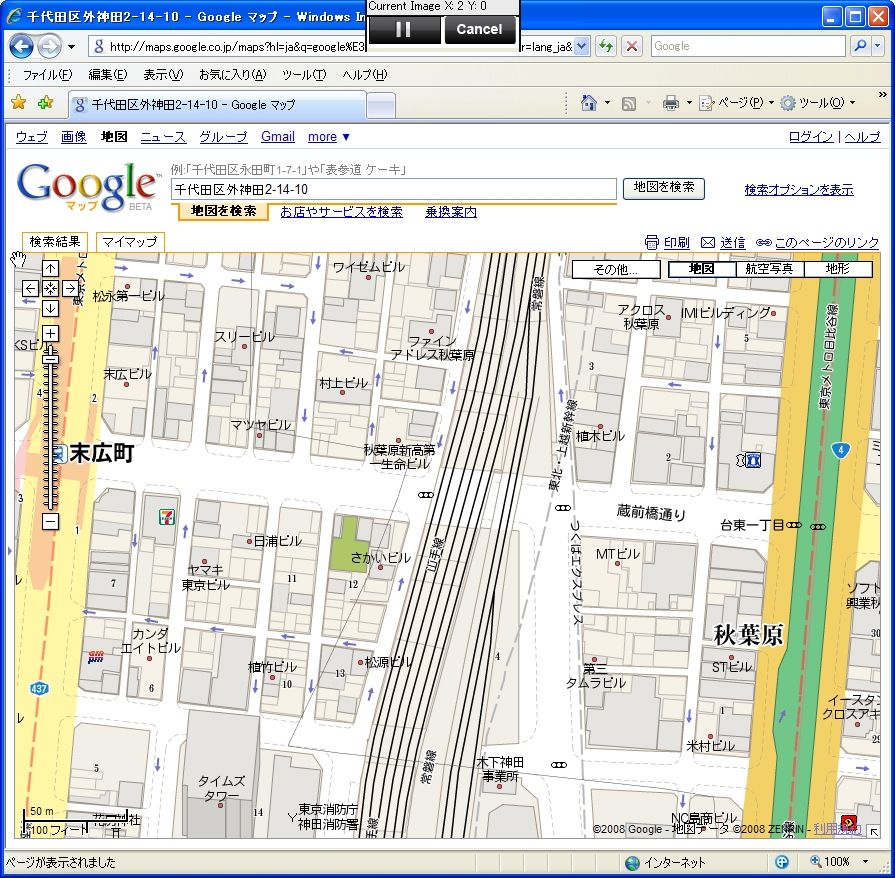The image size is (895, 878).
Task: Click the 地図を検索 search button
Action: pyautogui.click(x=664, y=188)
